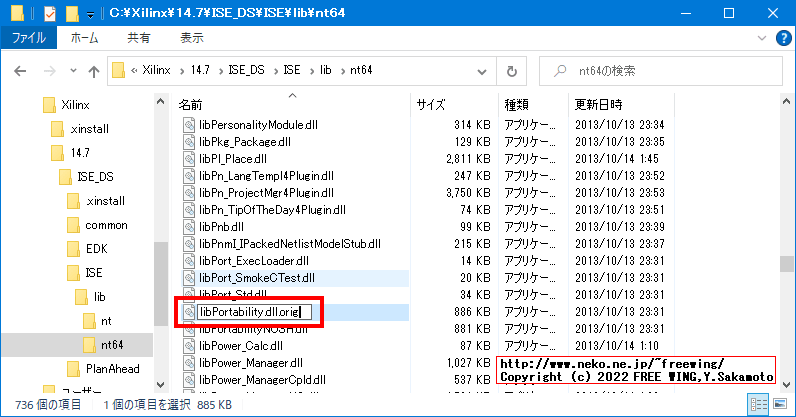This screenshot has height=417, width=796.
Task: Refresh the nt64 folder view
Action: [512, 71]
